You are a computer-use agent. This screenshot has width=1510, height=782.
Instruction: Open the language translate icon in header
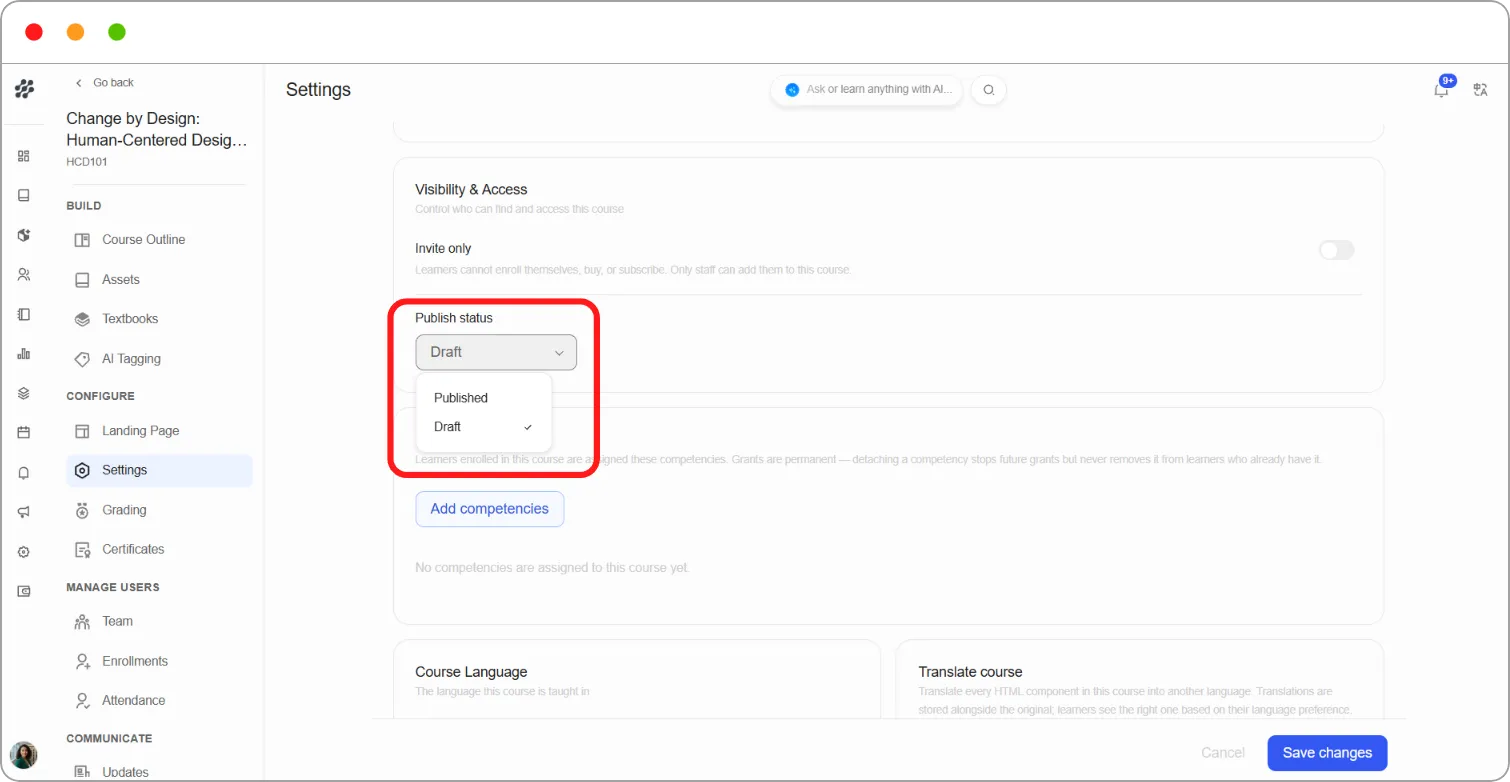pyautogui.click(x=1481, y=90)
